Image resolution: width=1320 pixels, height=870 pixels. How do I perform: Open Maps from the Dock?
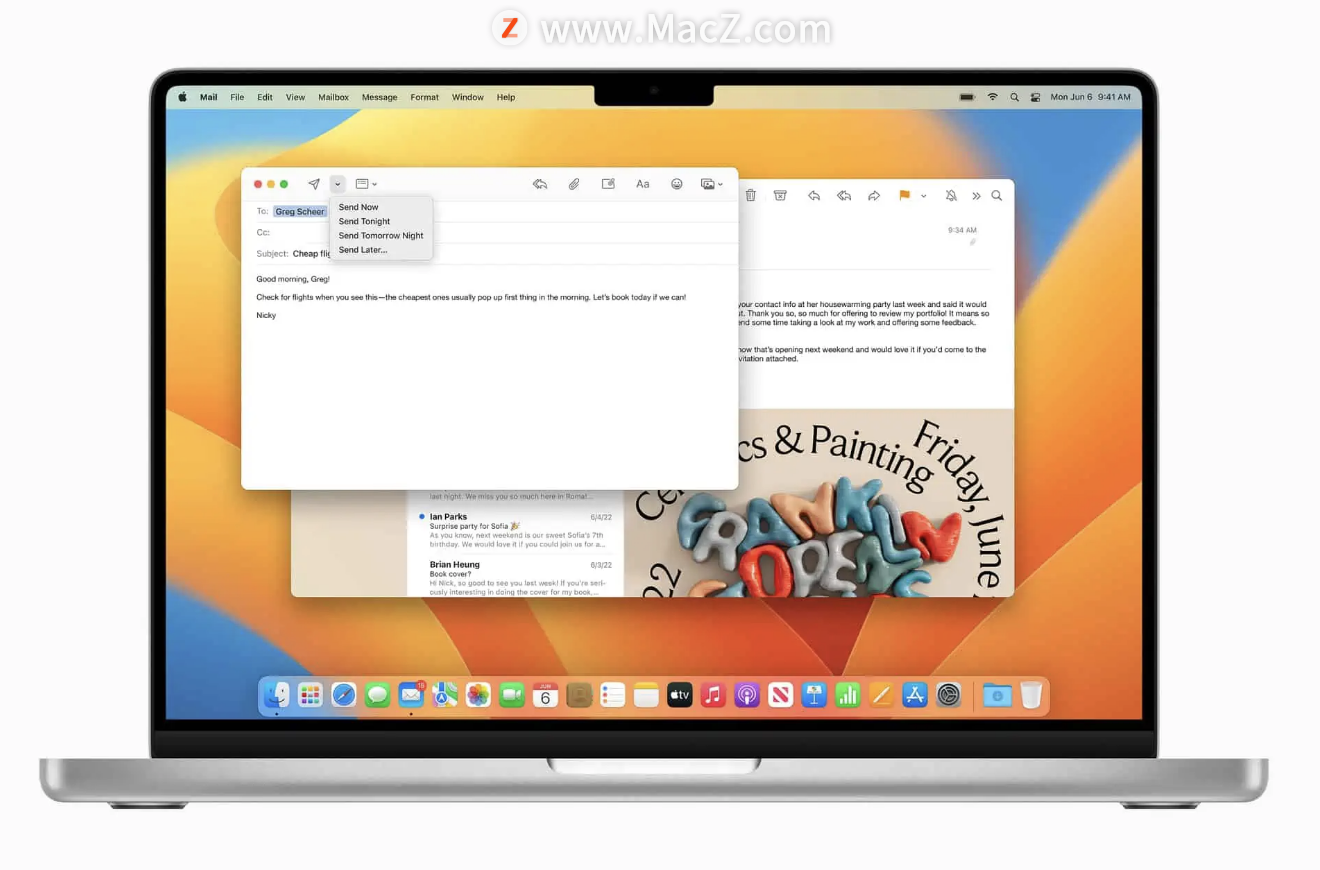445,694
